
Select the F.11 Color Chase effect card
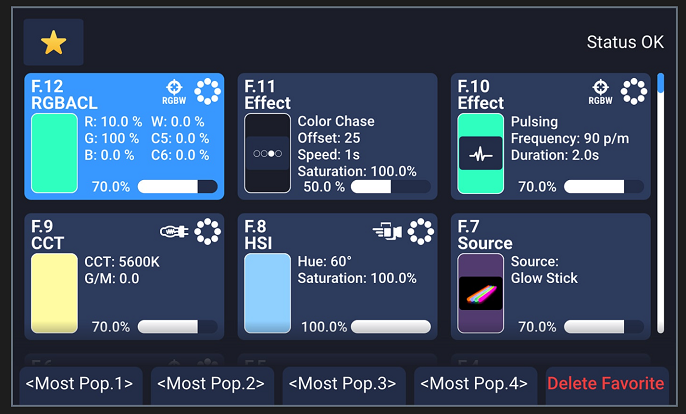[337, 137]
